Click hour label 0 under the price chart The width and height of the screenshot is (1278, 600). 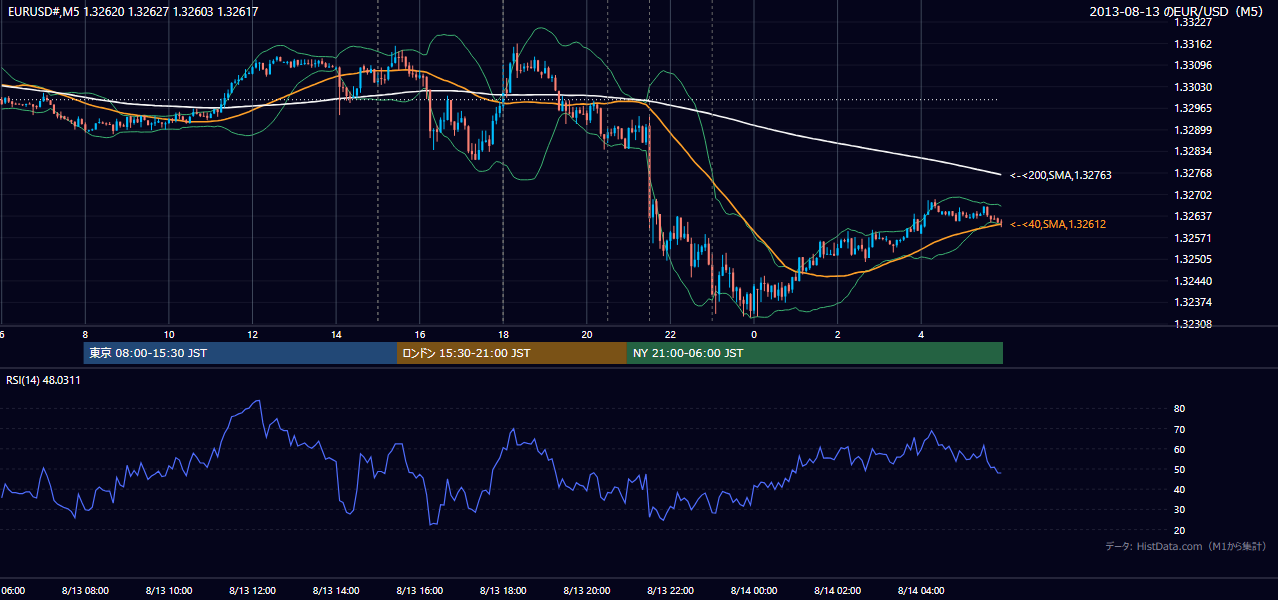754,335
